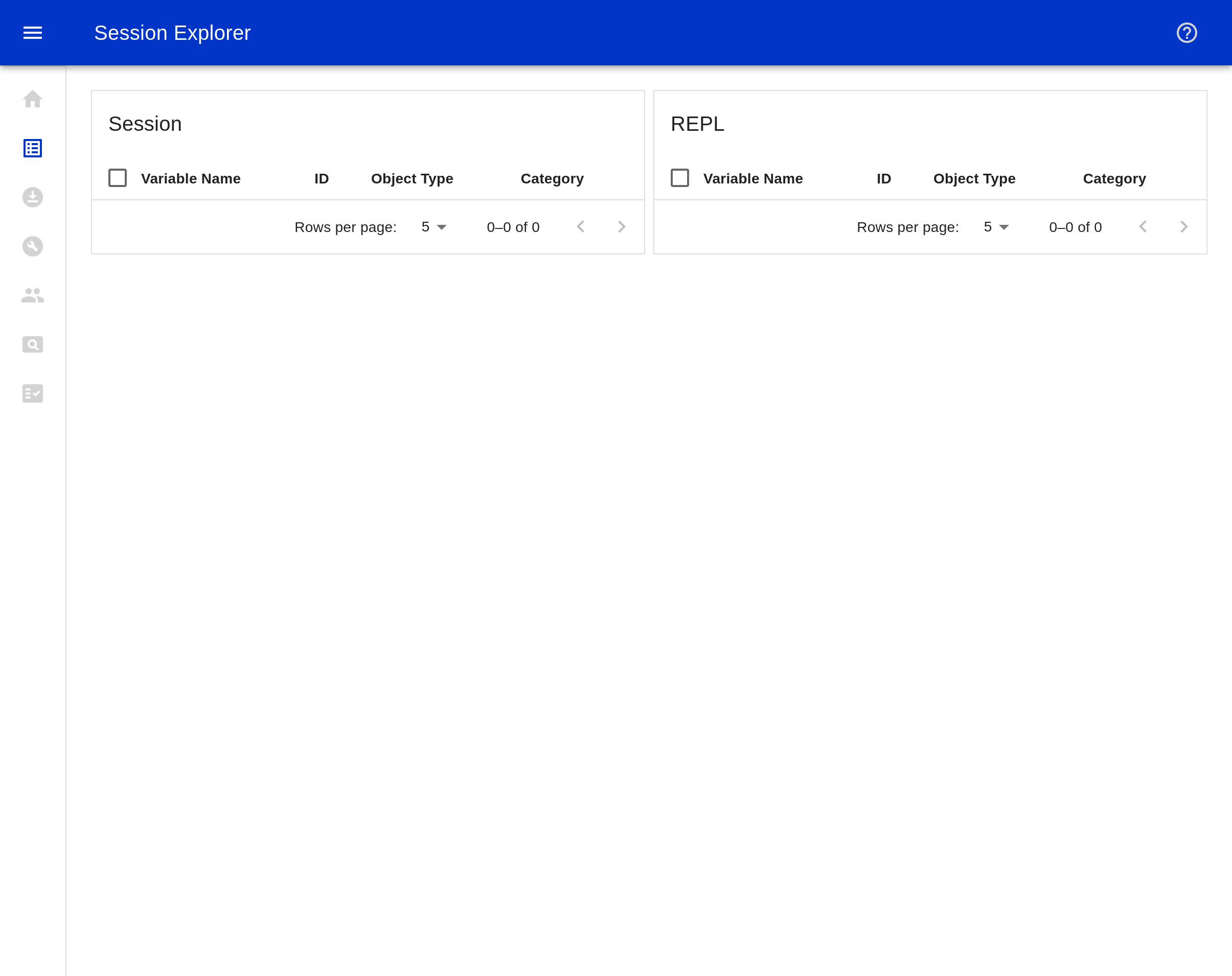Open the users group sidebar icon

pyautogui.click(x=33, y=295)
